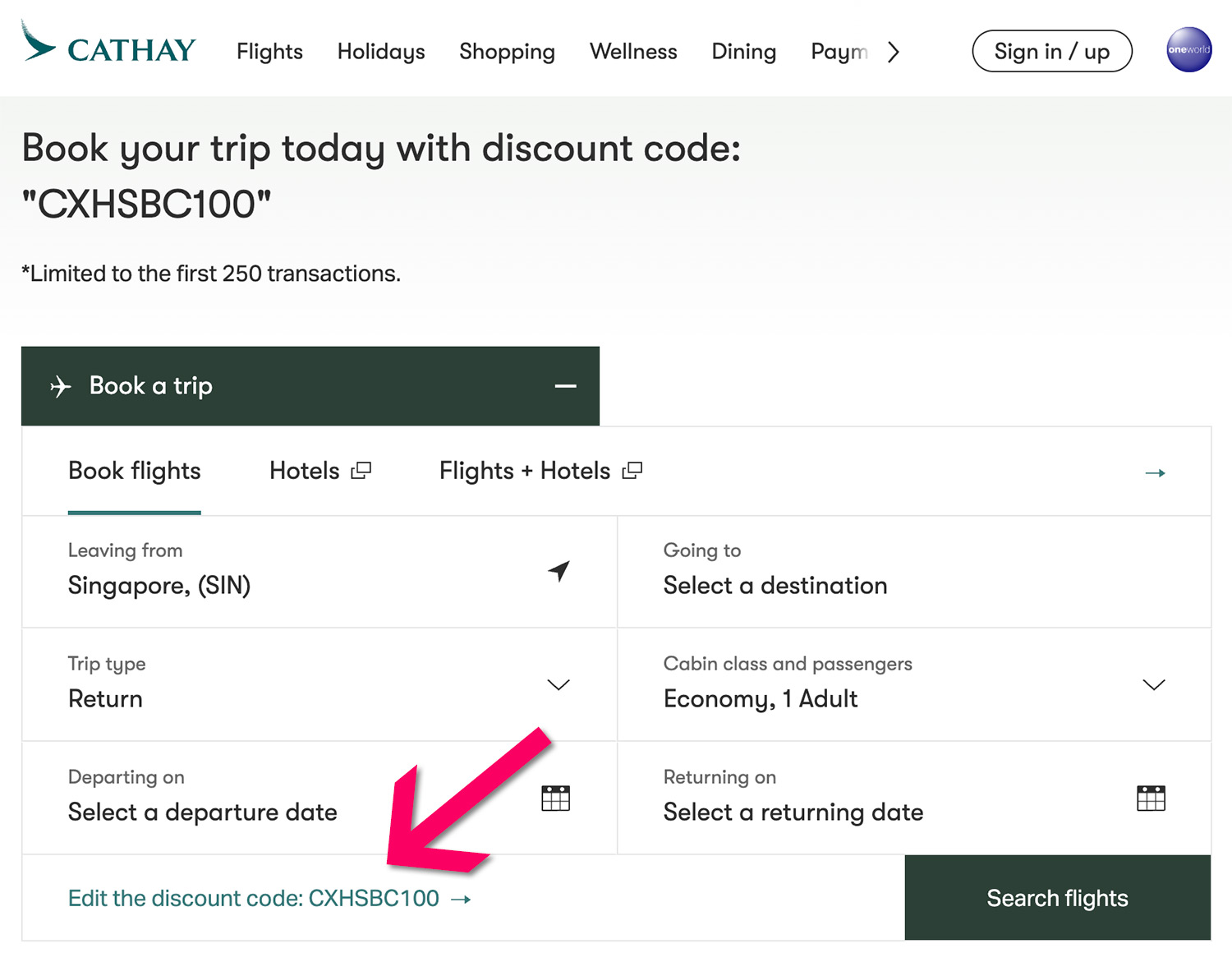The width and height of the screenshot is (1232, 962).
Task: Click the right arrow beside booking tabs
Action: click(1155, 473)
